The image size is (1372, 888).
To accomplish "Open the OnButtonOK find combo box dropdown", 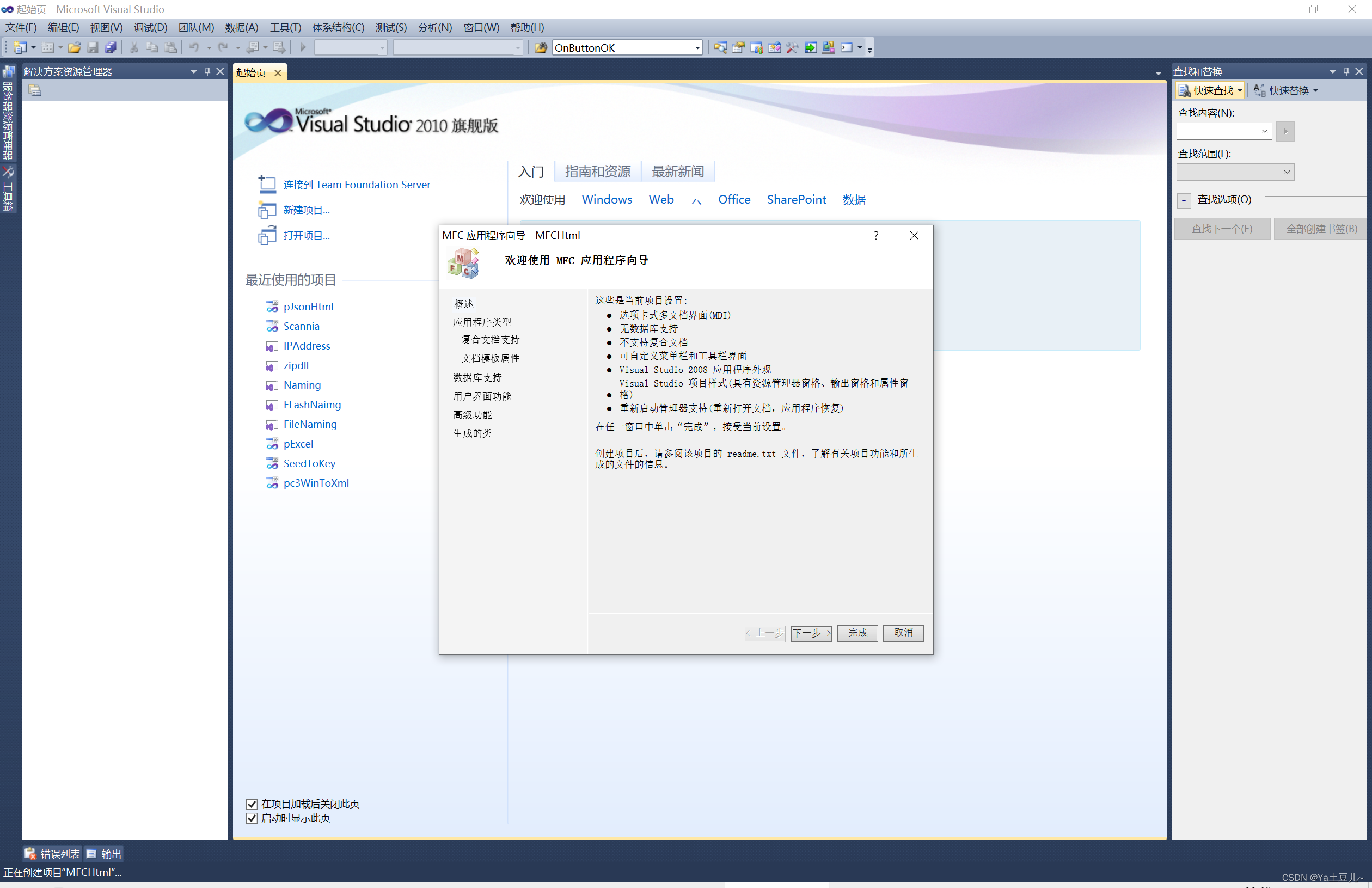I will coord(697,48).
